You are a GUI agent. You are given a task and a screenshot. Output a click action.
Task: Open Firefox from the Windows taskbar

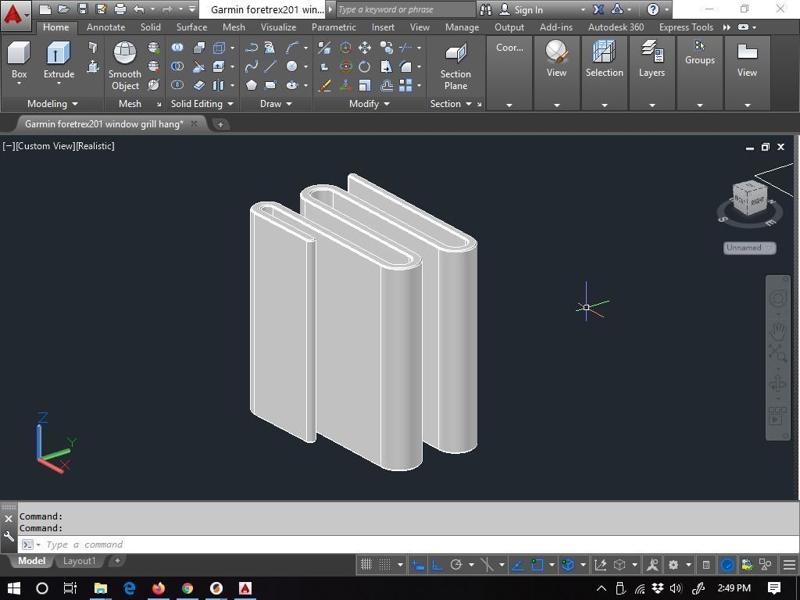[x=158, y=589]
